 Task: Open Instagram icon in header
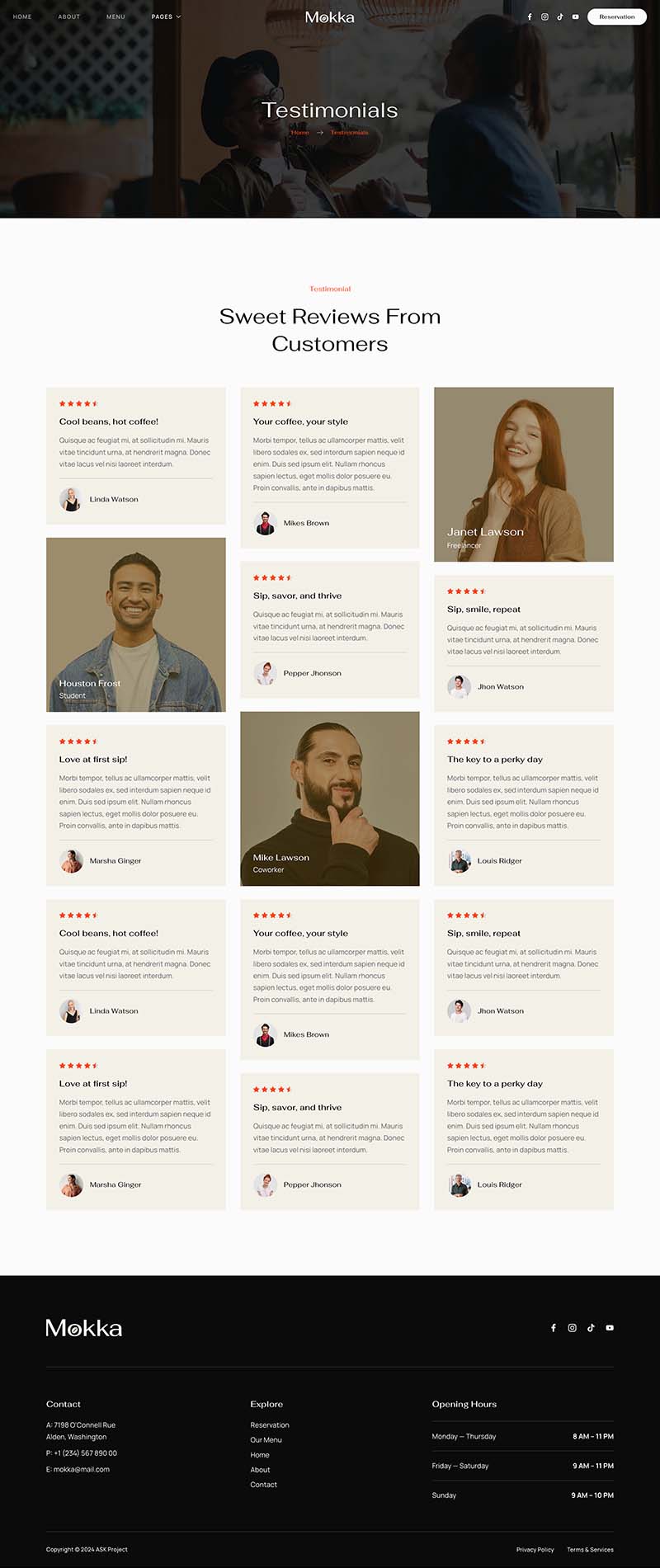click(544, 16)
